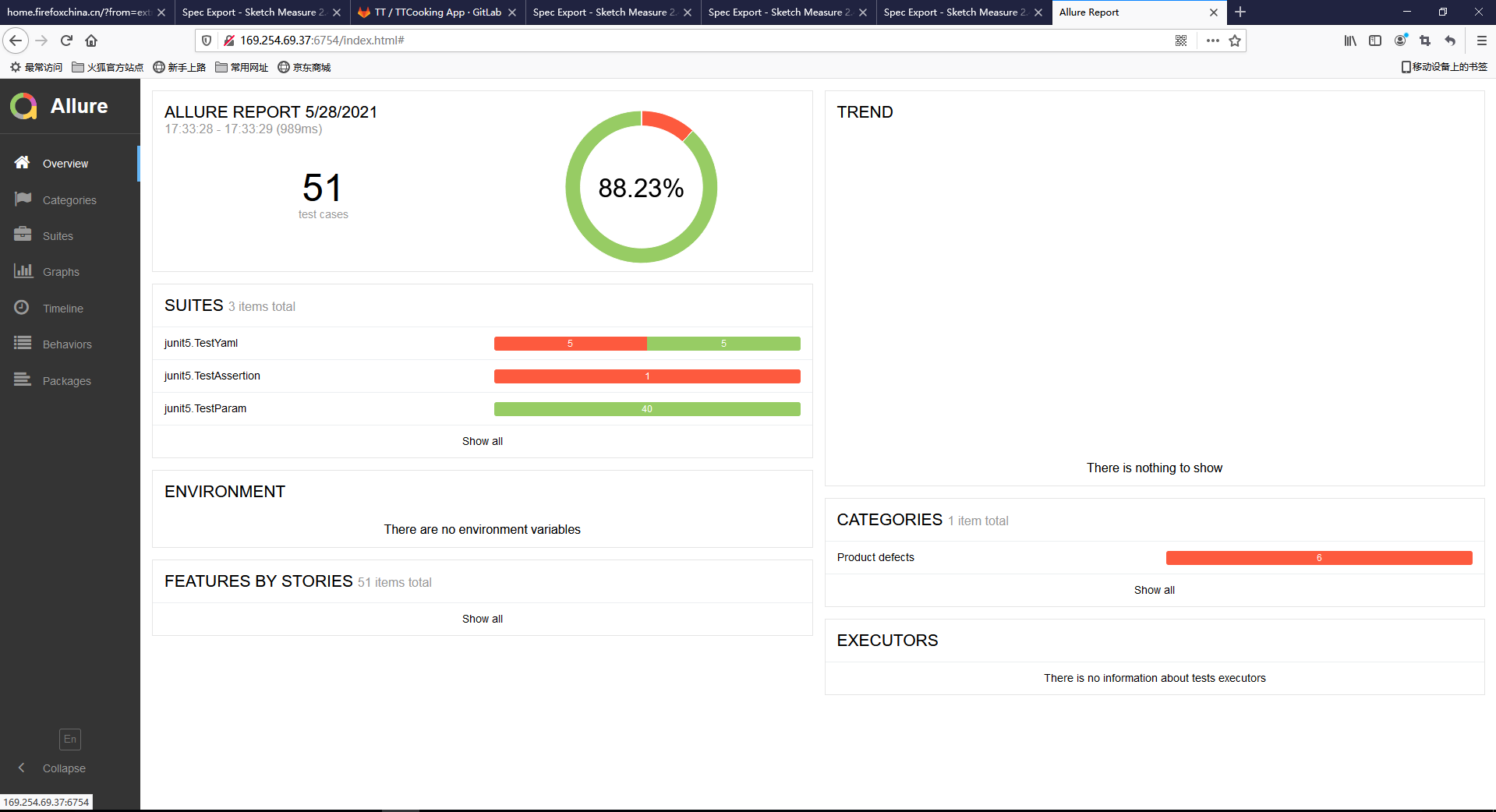Bookmark this page with the star icon

[x=1235, y=41]
